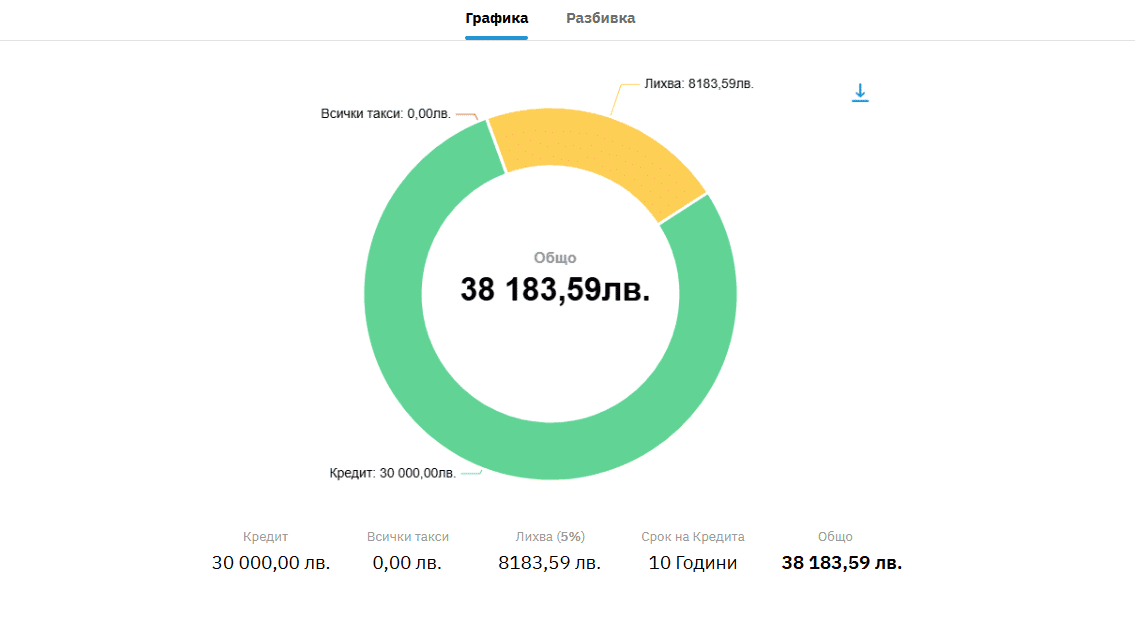Click the download chart icon
The height and width of the screenshot is (627, 1135).
coord(860,93)
